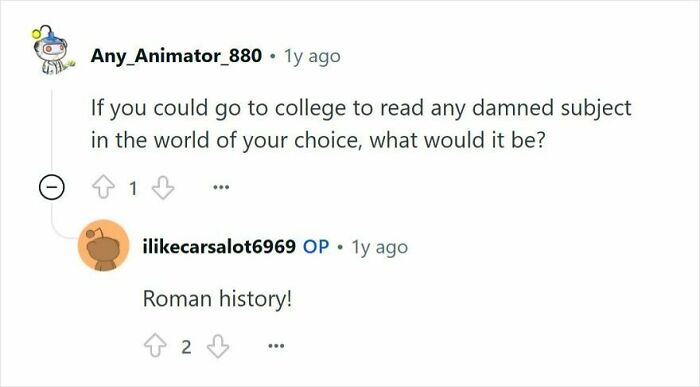This screenshot has height=387, width=700.
Task: Click the thread line beside top comment
Action: coord(51,129)
